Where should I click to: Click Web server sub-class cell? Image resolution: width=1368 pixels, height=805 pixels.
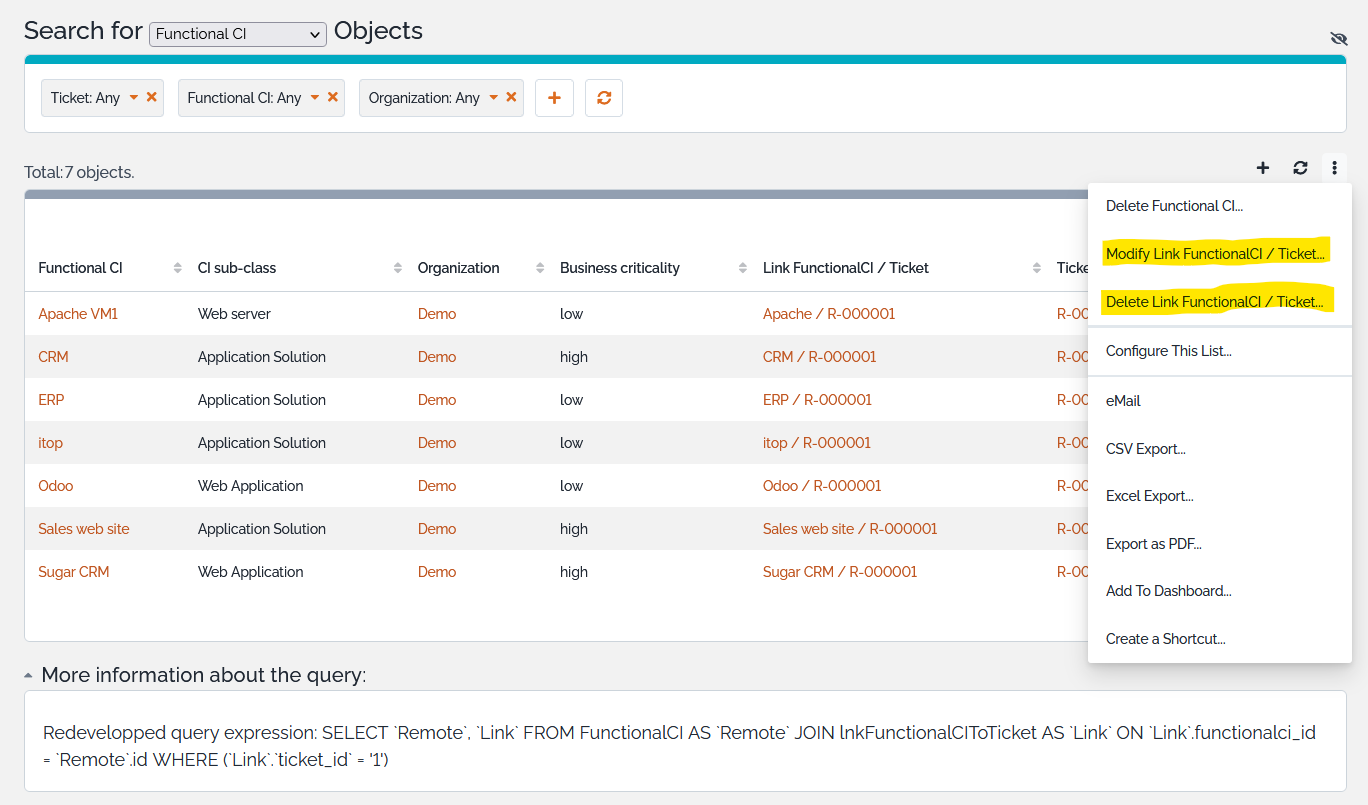tap(234, 314)
